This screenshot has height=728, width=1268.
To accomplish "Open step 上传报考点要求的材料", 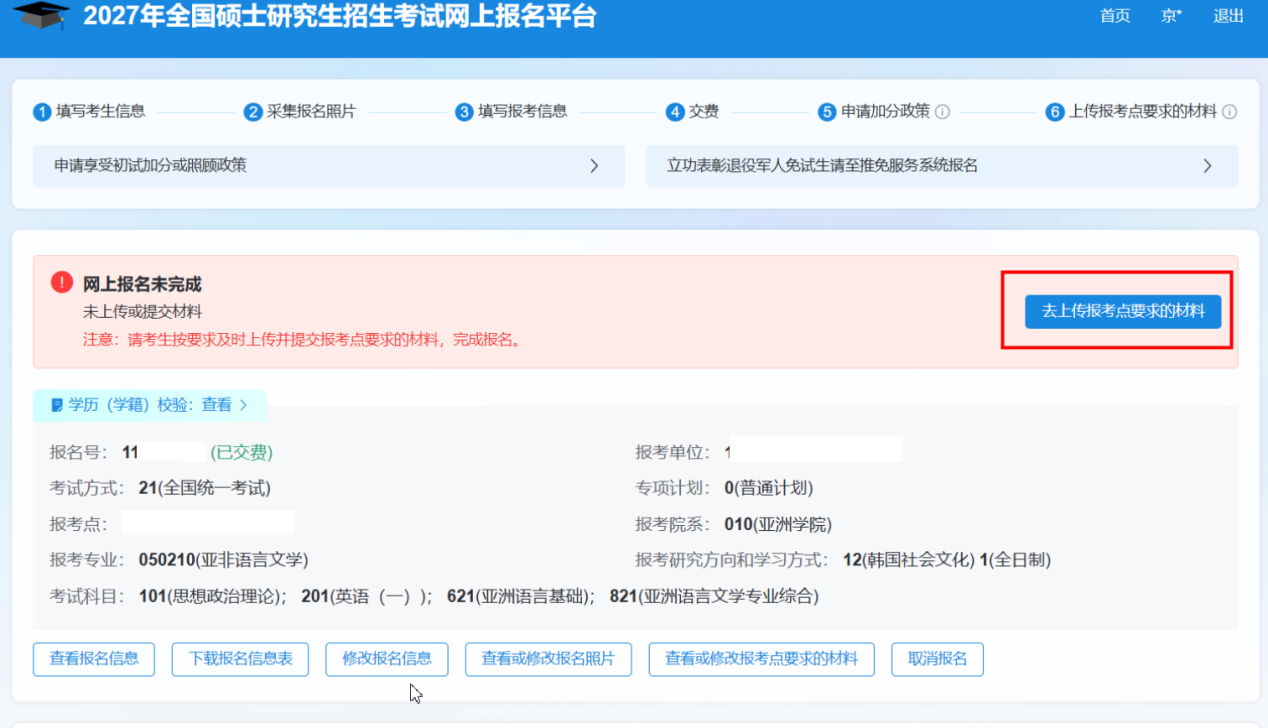I will pyautogui.click(x=1143, y=112).
